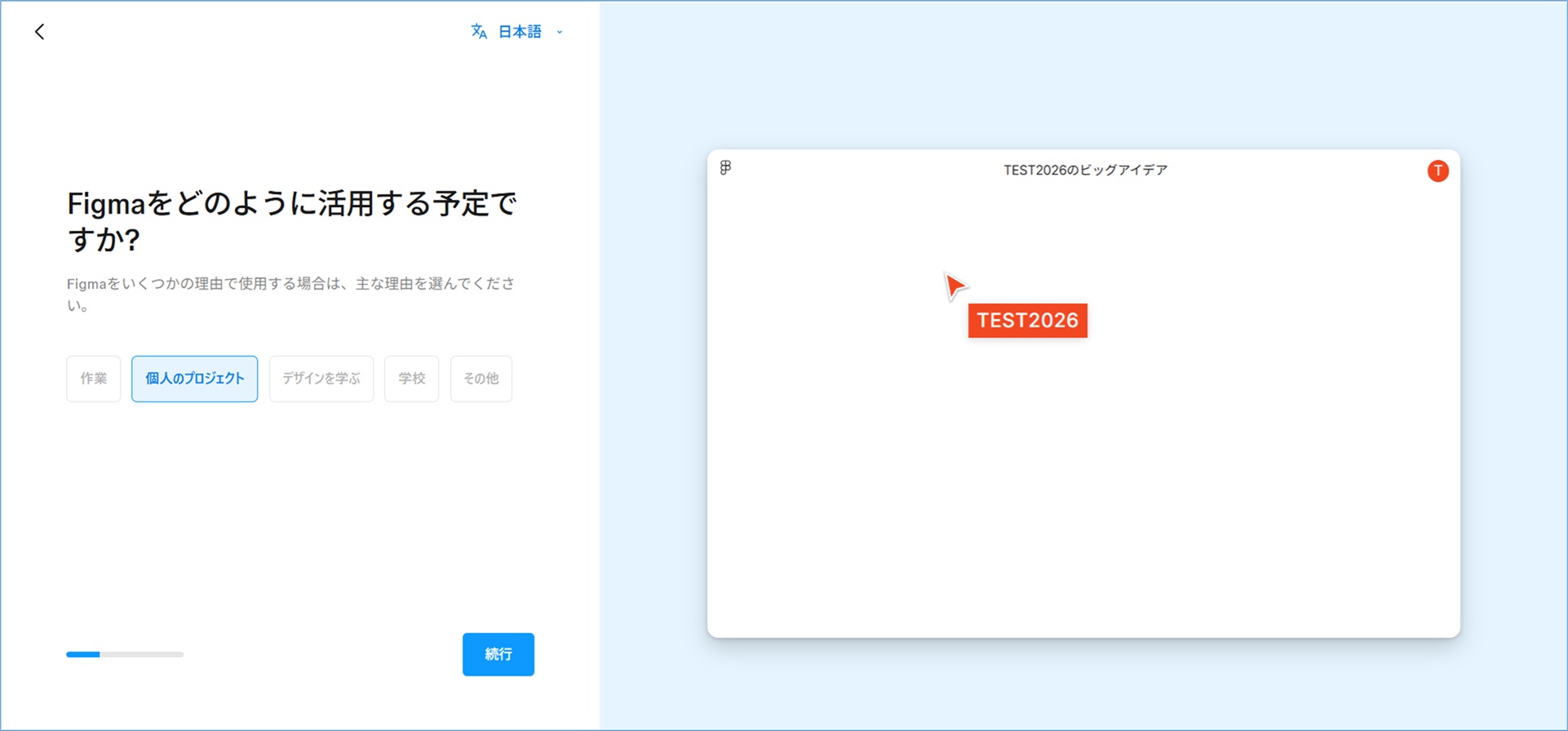Select the 作業 option
This screenshot has height=731, width=1568.
coord(94,379)
